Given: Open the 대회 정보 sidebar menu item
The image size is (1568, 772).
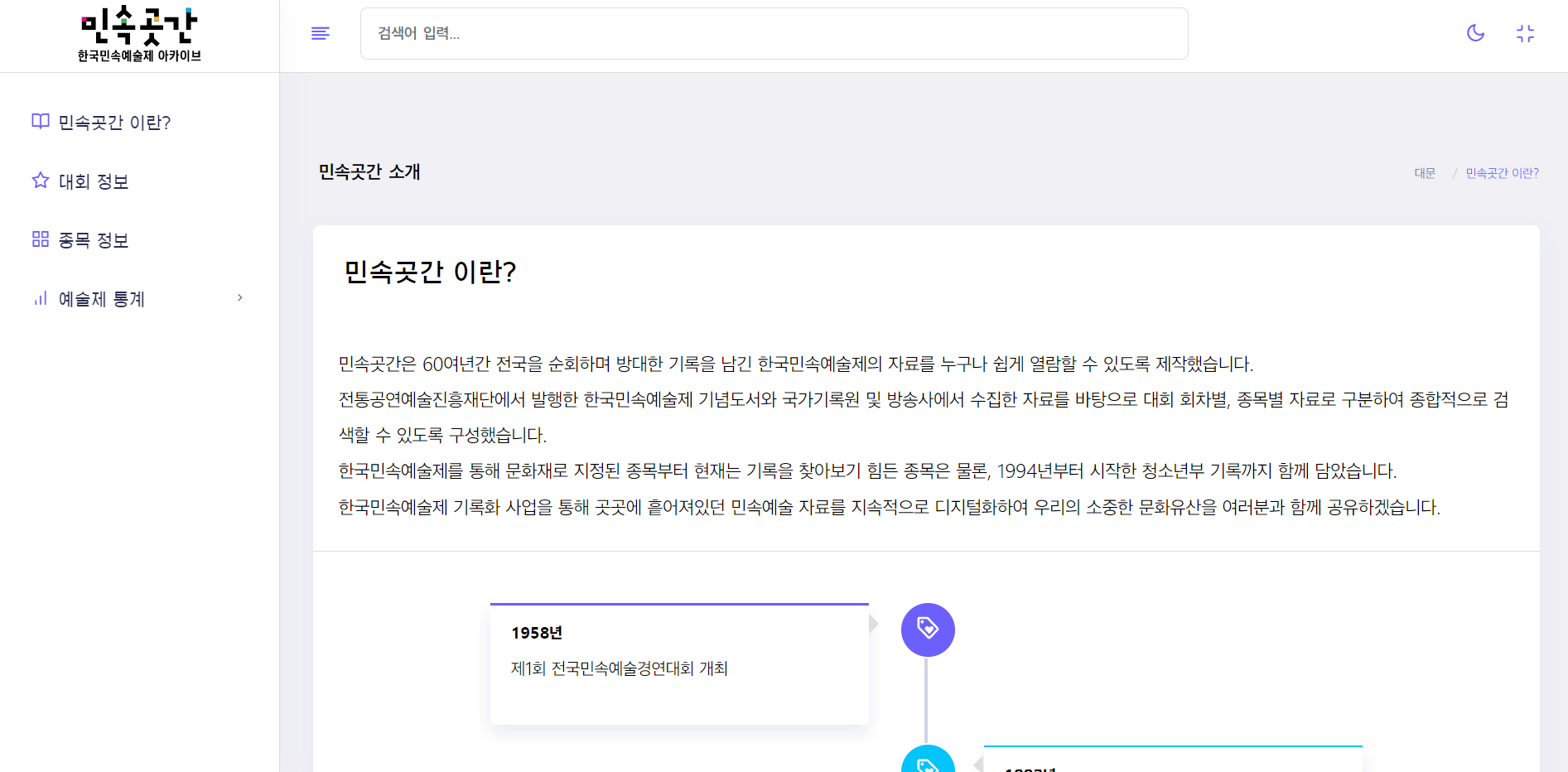Looking at the screenshot, I should (x=94, y=181).
